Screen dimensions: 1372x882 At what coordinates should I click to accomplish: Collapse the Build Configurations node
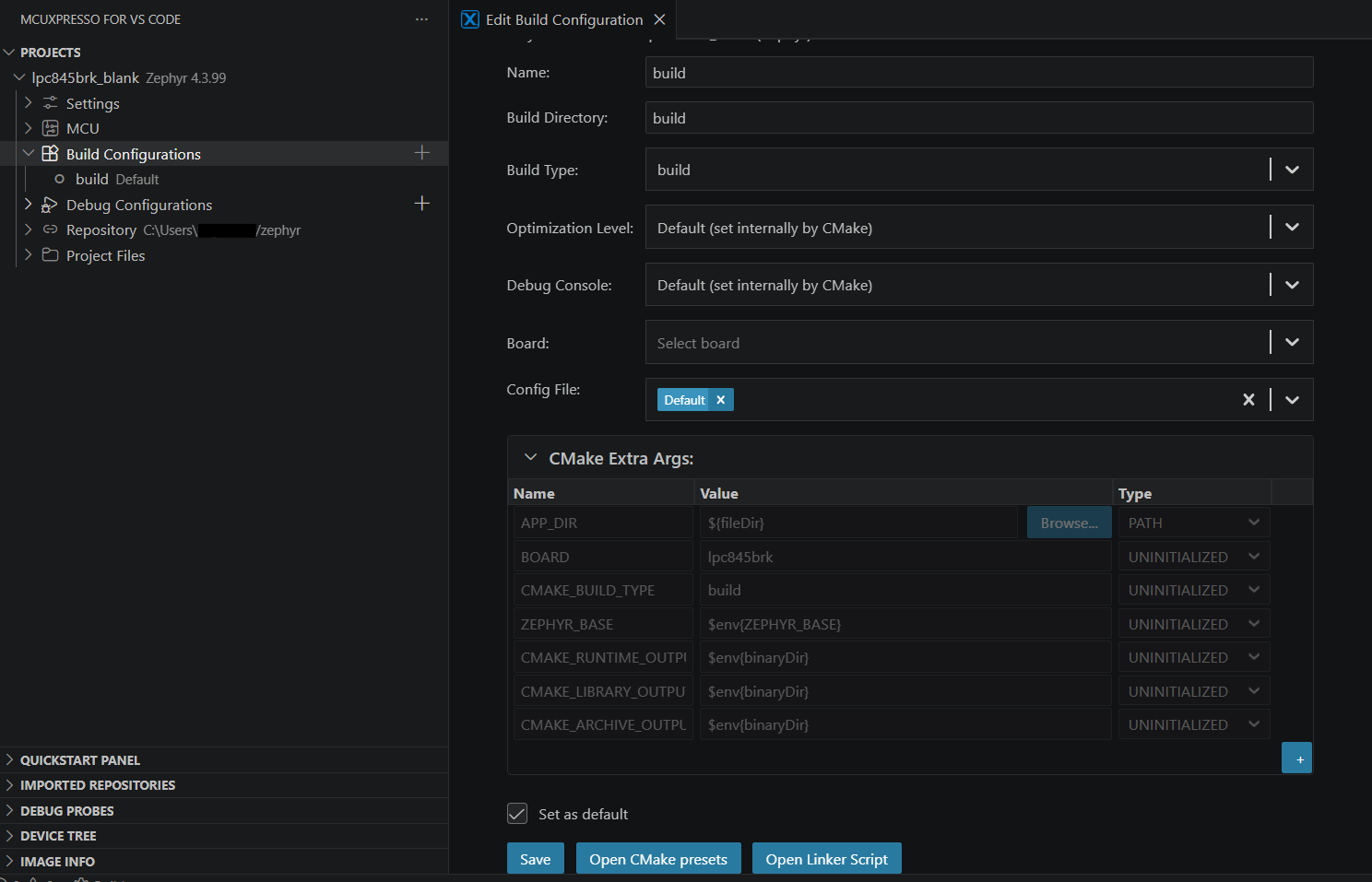pyautogui.click(x=29, y=153)
